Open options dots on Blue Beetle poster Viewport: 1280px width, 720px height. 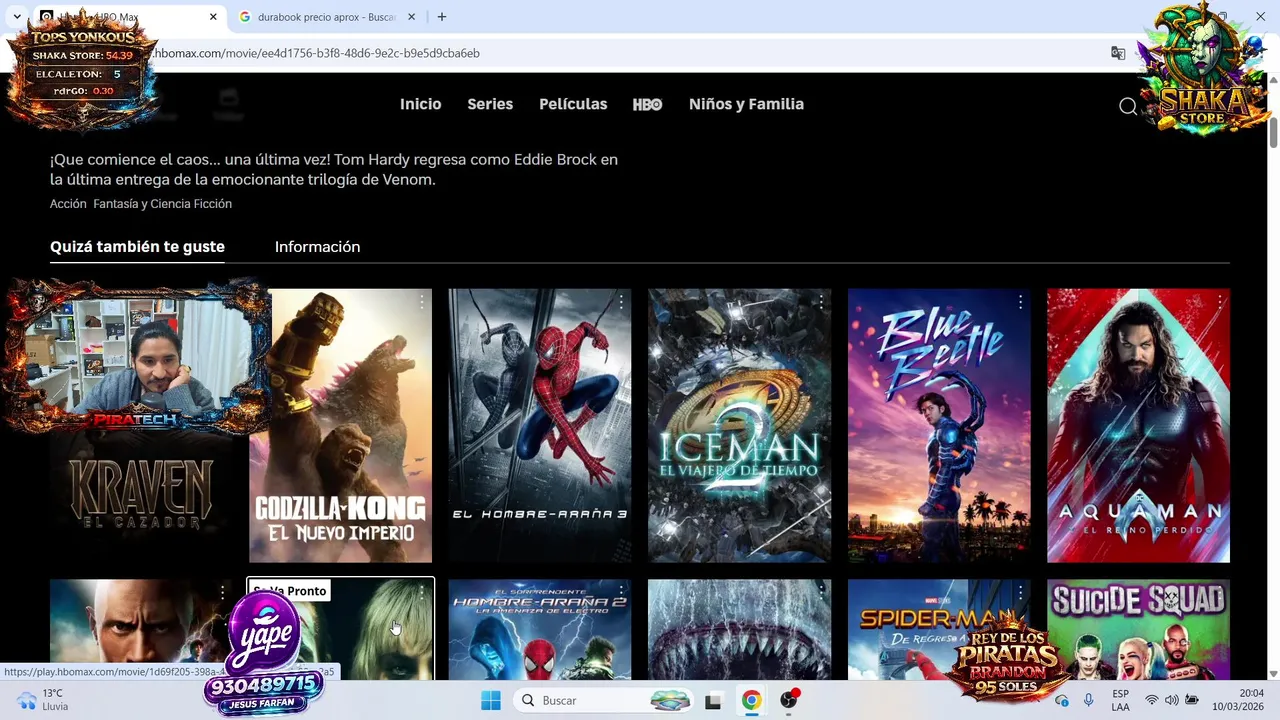(1020, 301)
